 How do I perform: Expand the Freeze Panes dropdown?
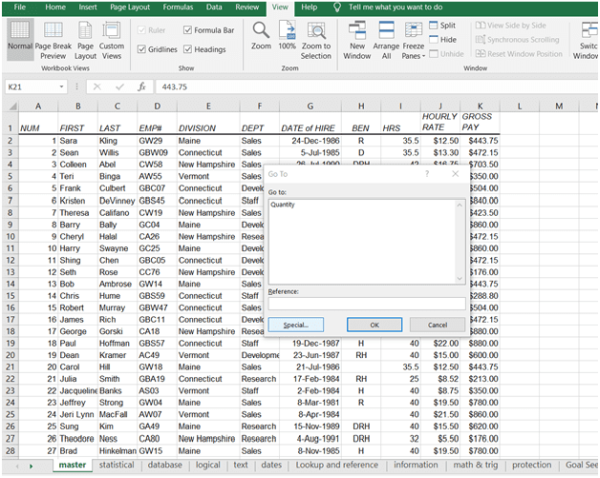tap(413, 40)
